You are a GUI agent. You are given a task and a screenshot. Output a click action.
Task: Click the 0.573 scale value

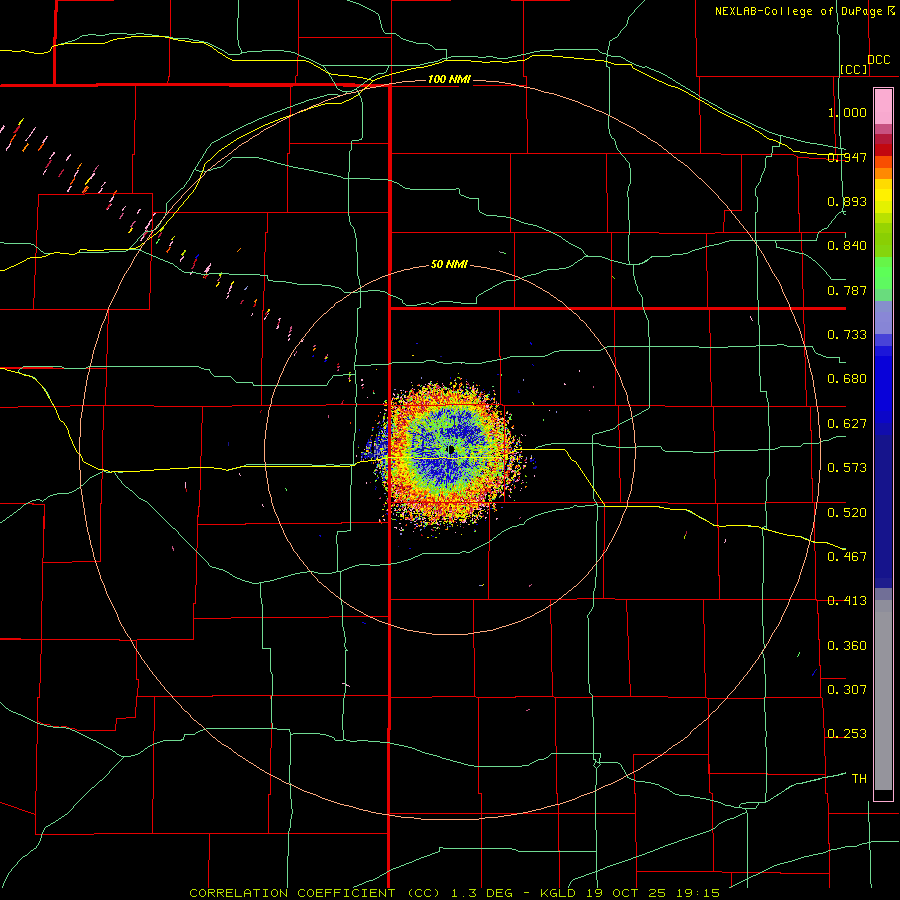click(x=847, y=468)
